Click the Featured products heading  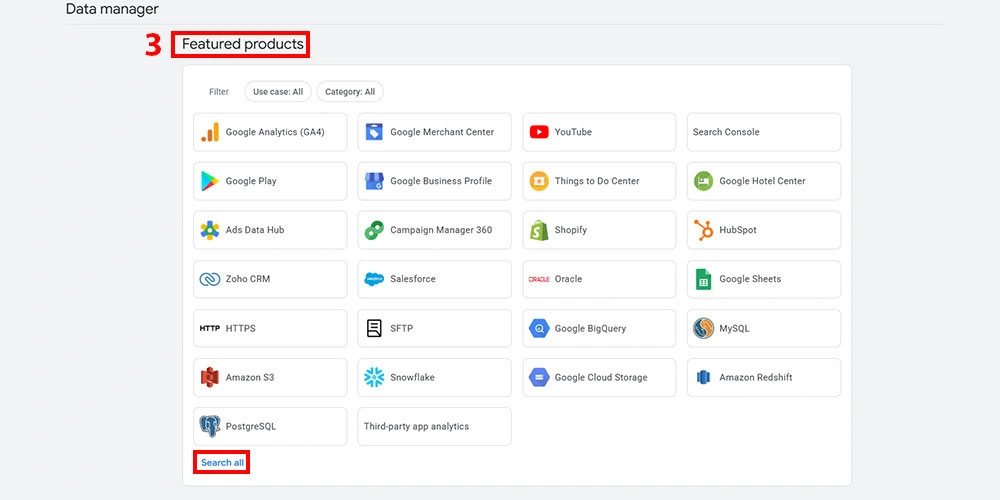pyautogui.click(x=242, y=44)
